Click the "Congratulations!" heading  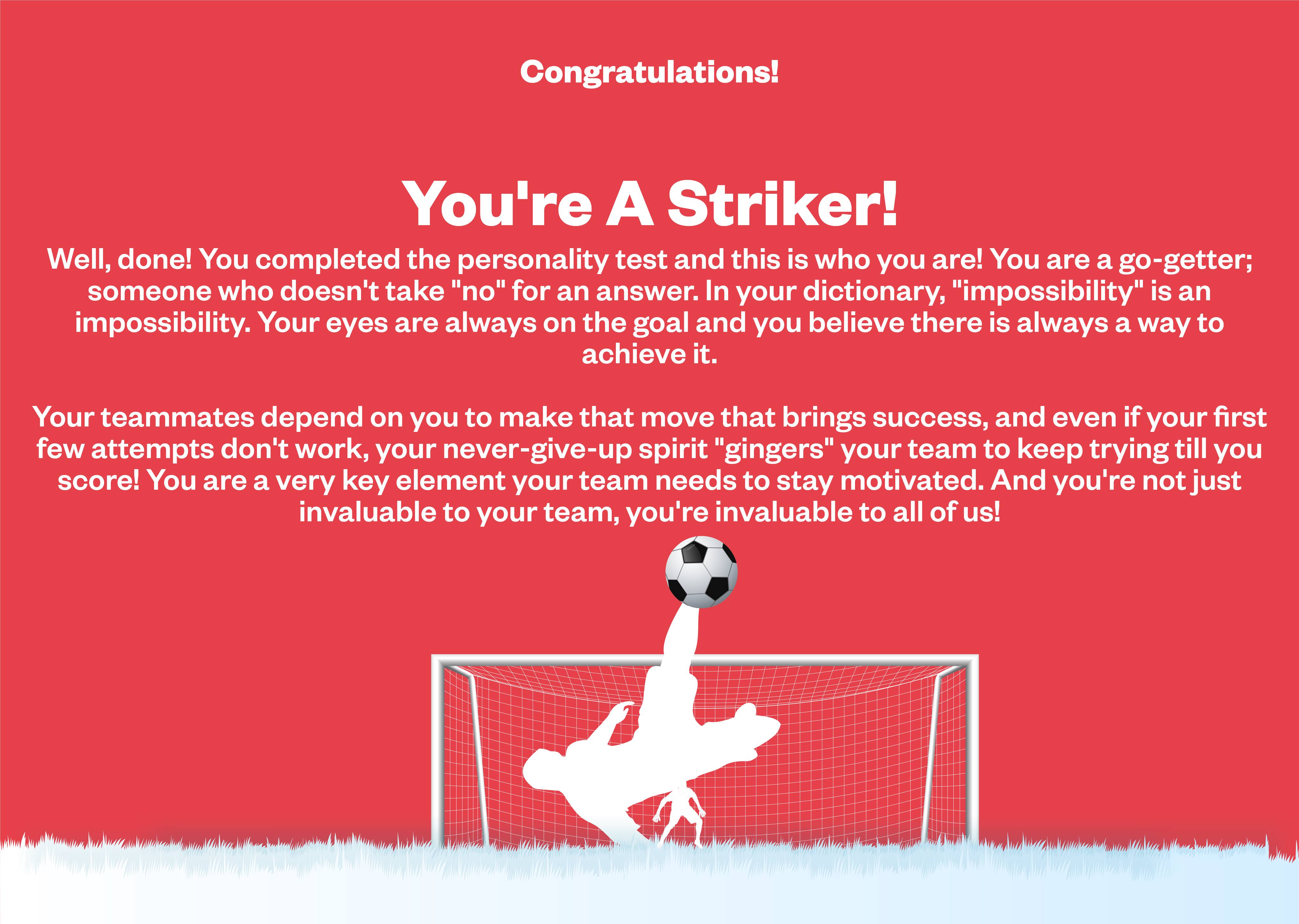pyautogui.click(x=649, y=72)
